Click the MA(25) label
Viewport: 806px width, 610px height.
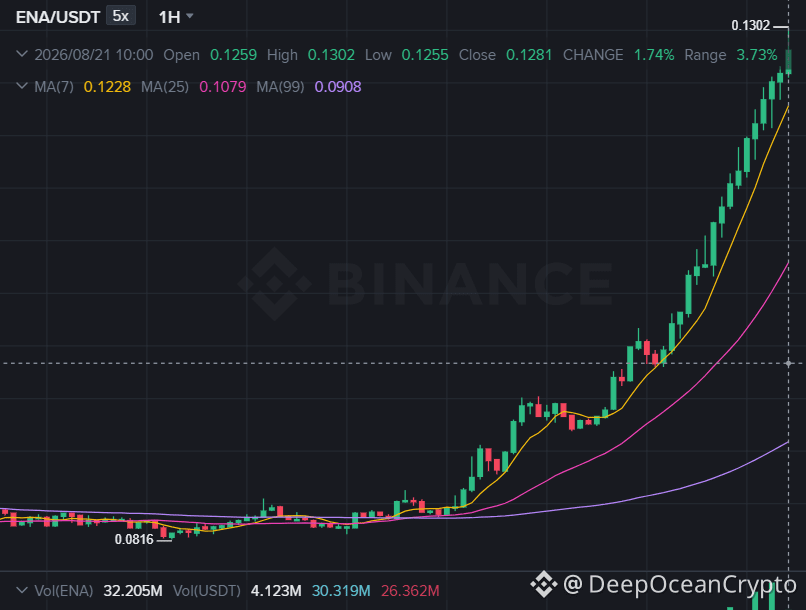coord(165,86)
